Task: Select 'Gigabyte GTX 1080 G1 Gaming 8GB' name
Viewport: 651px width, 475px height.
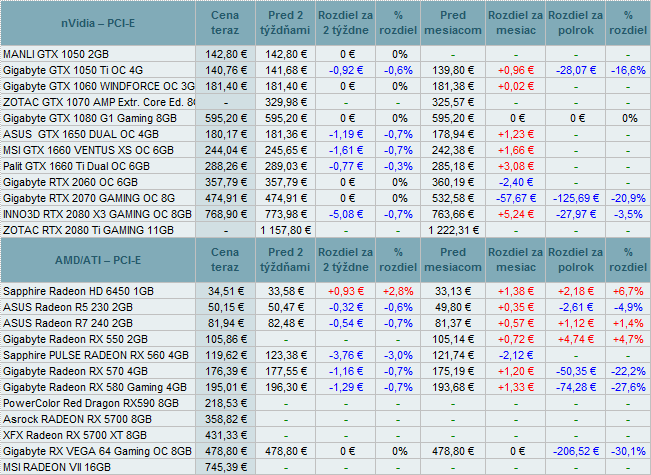Action: tap(90, 118)
